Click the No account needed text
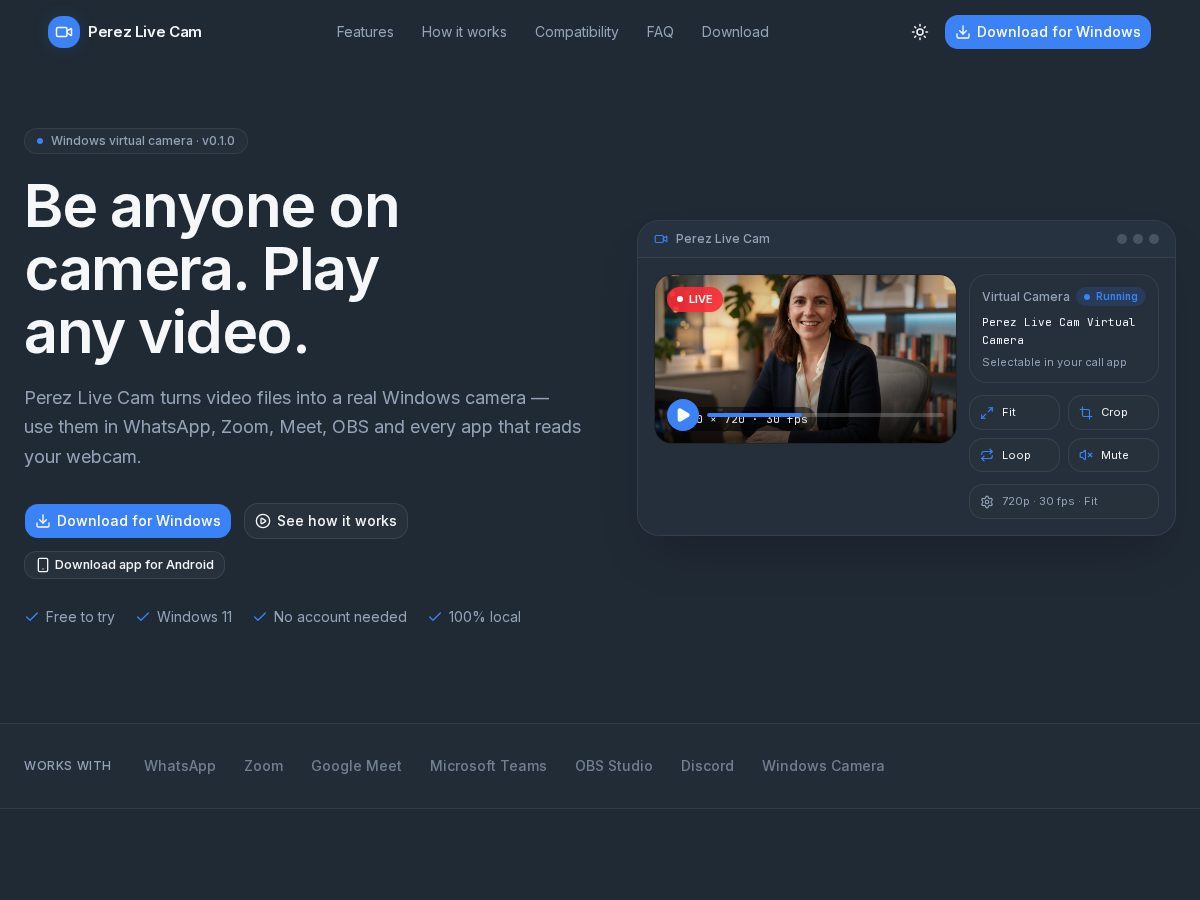Screen dimensions: 1200x900 point(340,617)
